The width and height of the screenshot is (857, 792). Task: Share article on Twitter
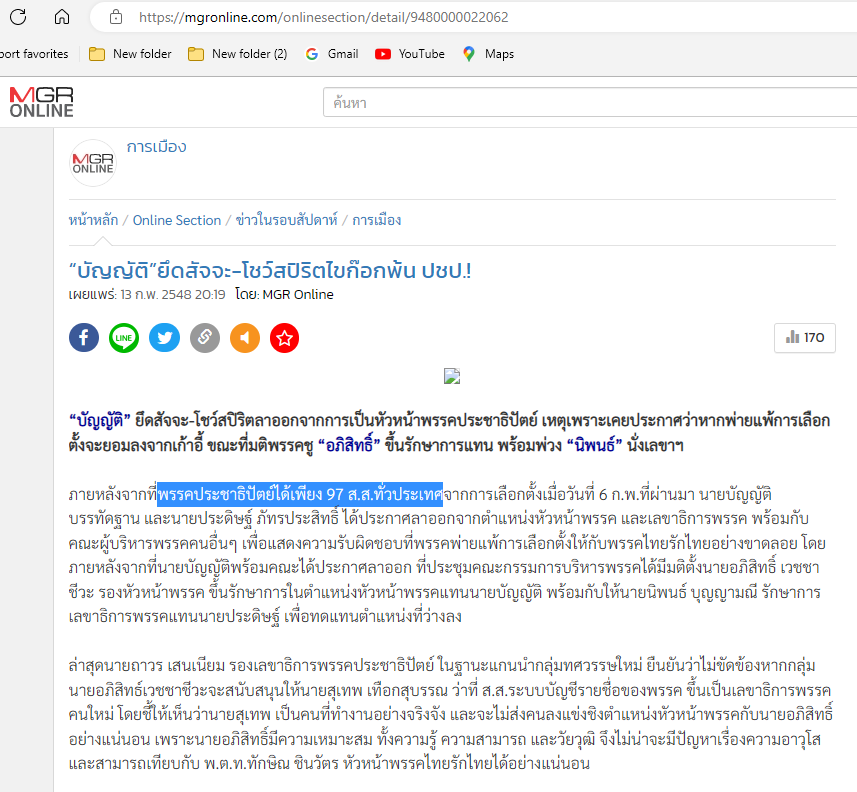point(165,338)
